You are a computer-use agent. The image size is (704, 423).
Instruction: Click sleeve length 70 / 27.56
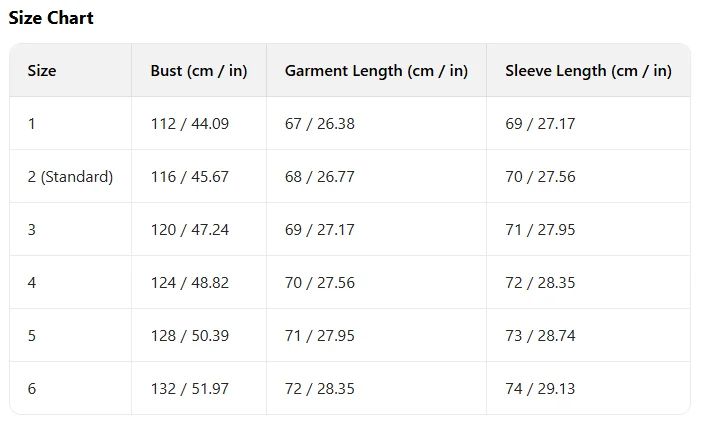tap(540, 177)
